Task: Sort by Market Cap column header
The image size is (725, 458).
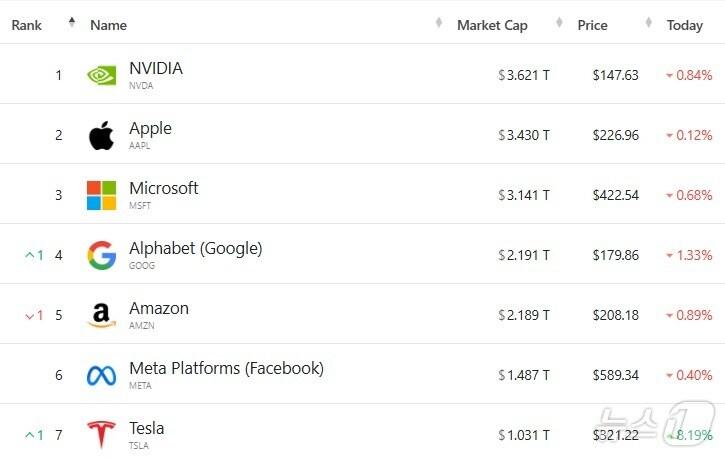Action: pyautogui.click(x=491, y=25)
